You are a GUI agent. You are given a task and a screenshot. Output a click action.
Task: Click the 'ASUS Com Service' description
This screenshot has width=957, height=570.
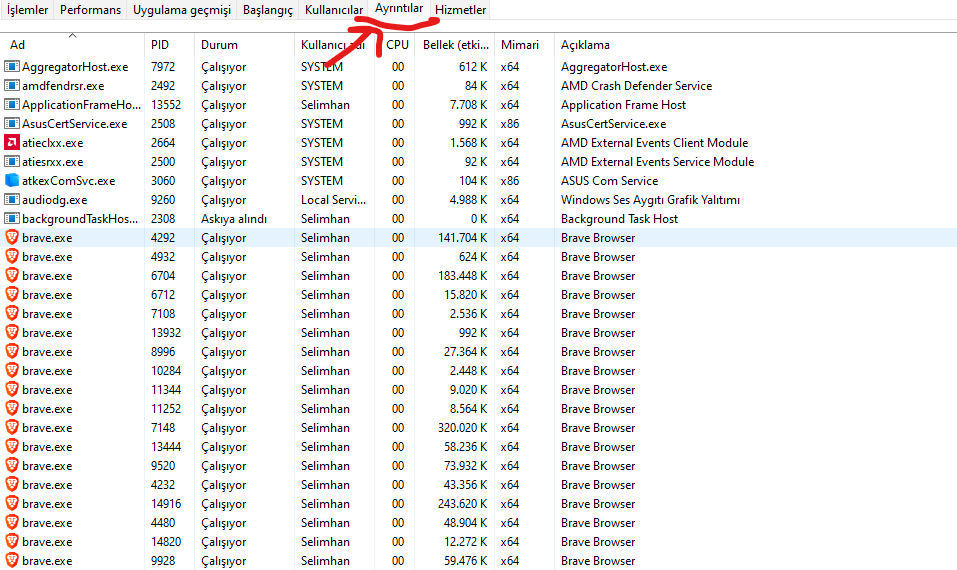point(609,181)
